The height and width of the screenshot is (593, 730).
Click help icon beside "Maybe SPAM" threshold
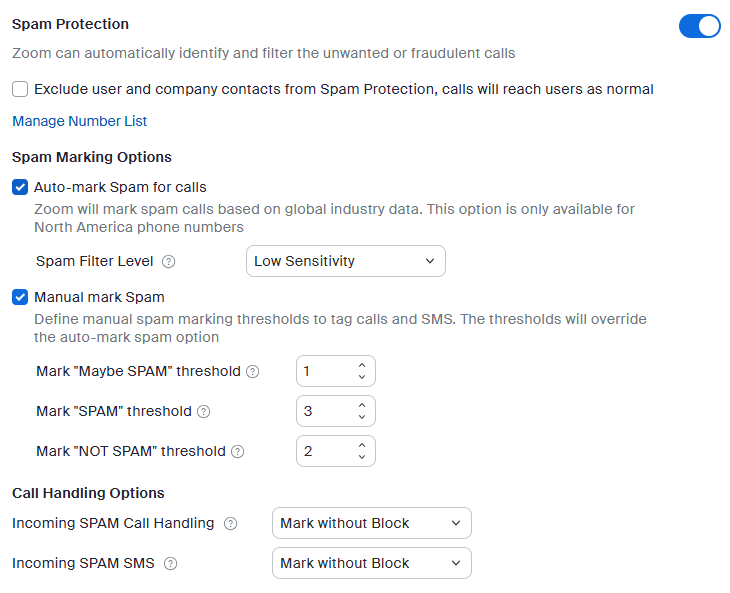click(253, 372)
